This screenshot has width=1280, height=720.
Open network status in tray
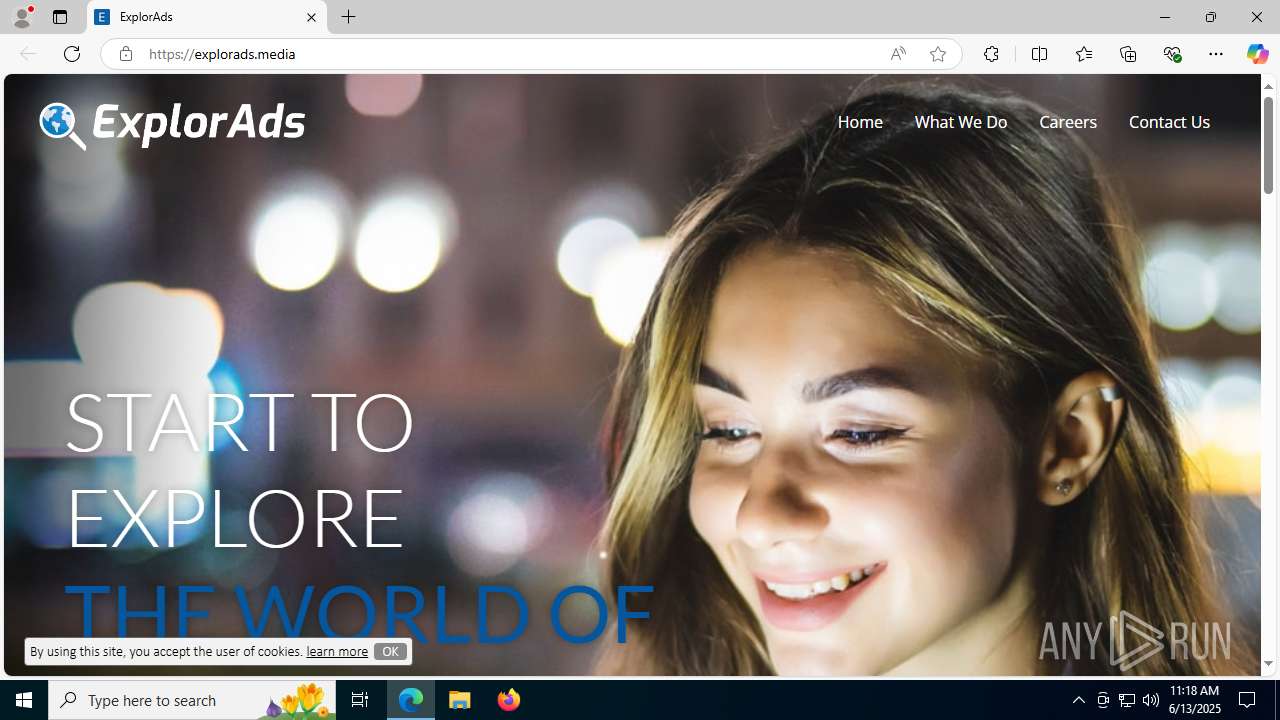coord(1127,700)
